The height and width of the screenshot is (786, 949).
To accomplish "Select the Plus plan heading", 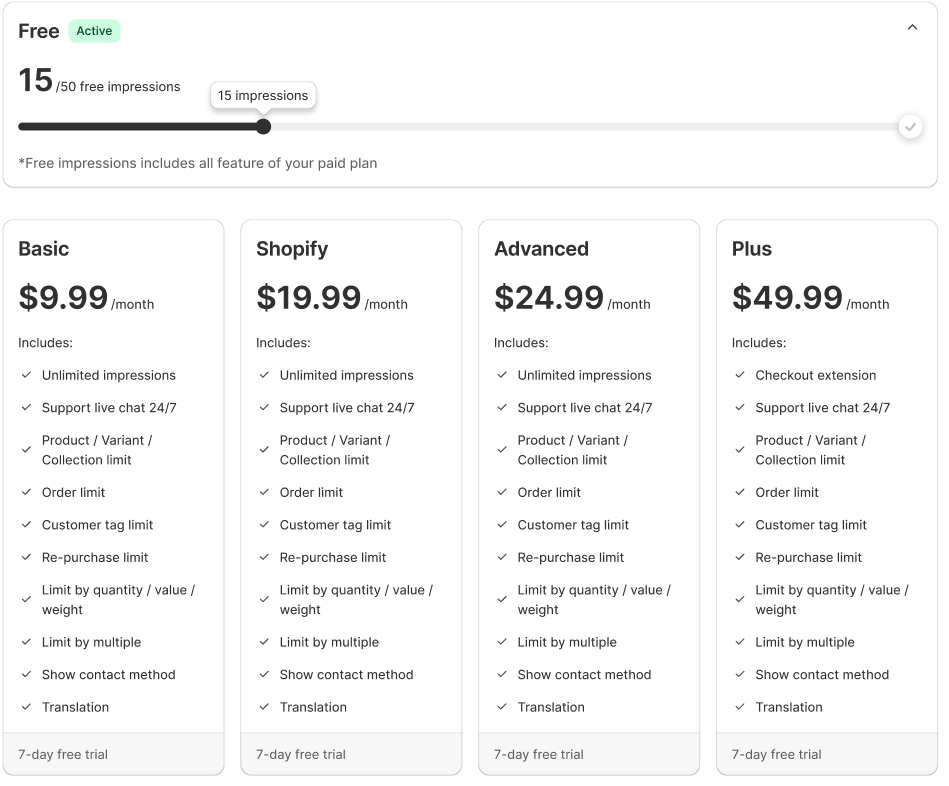I will coord(752,249).
